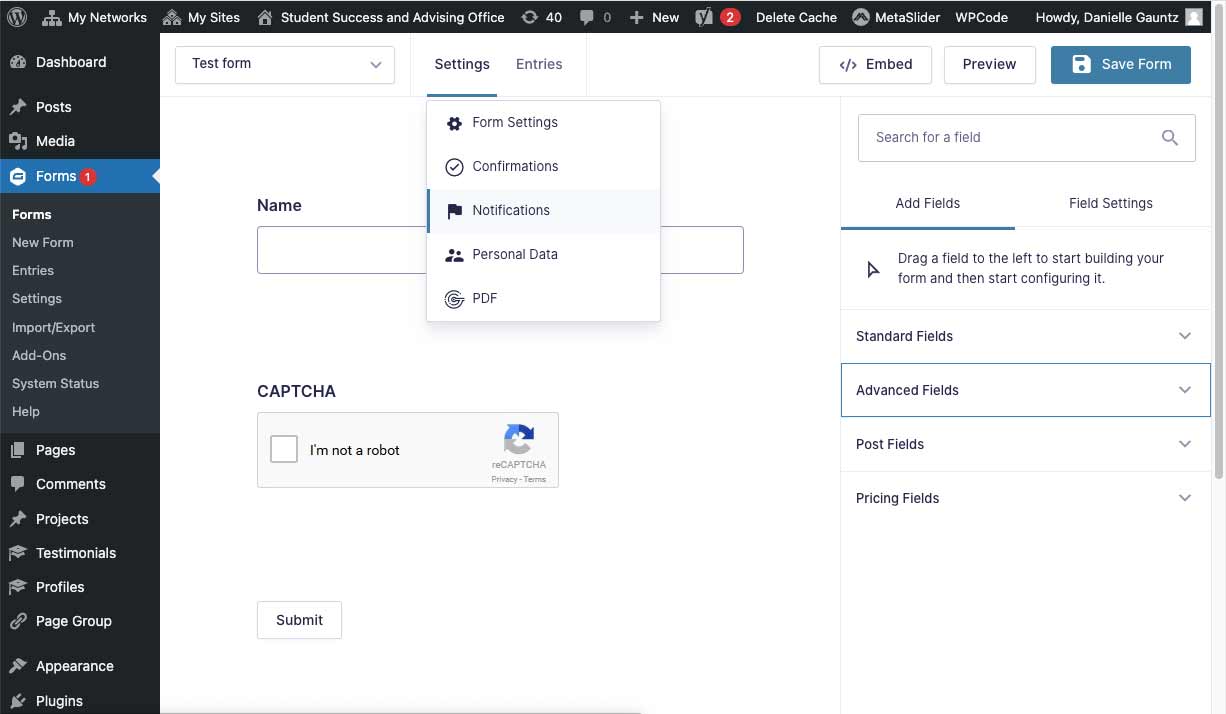The height and width of the screenshot is (714, 1226).
Task: Open New Form submenu link
Action: 43,242
